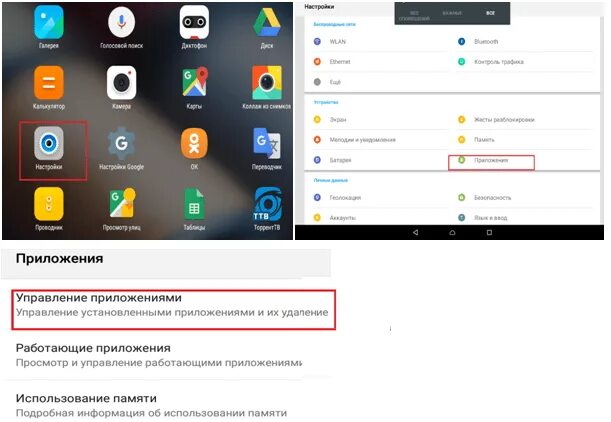Open Работающие приложения entry
This screenshot has height=422, width=611.
click(158, 355)
